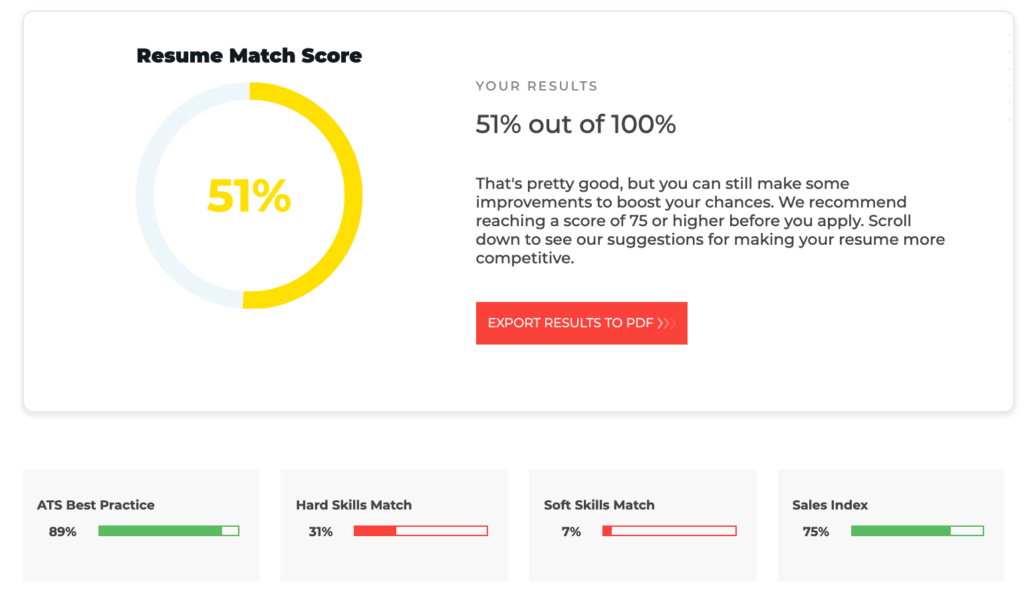Open the Soft Skills Match label
This screenshot has width=1024, height=592.
pos(599,505)
